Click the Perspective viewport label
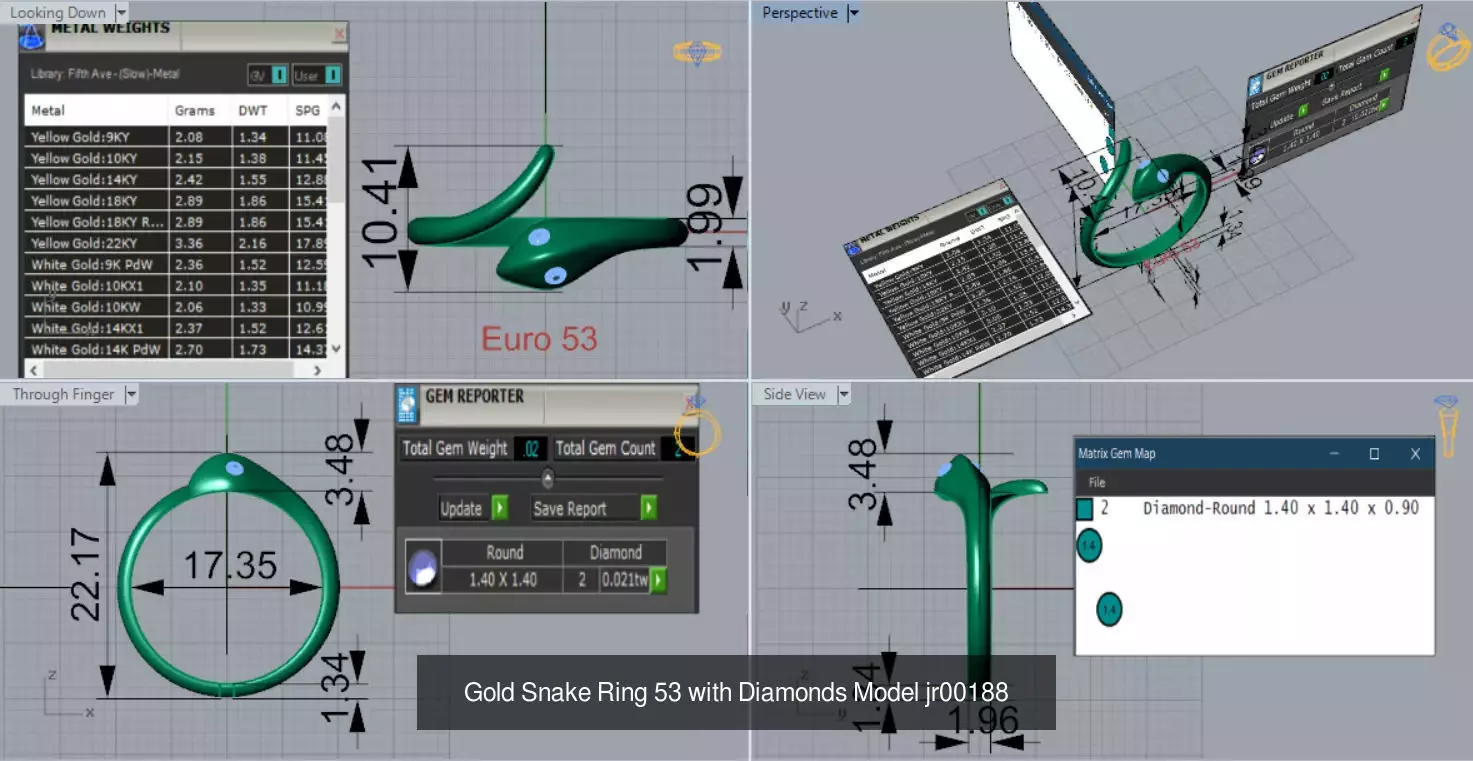The image size is (1473, 761). pyautogui.click(x=799, y=13)
